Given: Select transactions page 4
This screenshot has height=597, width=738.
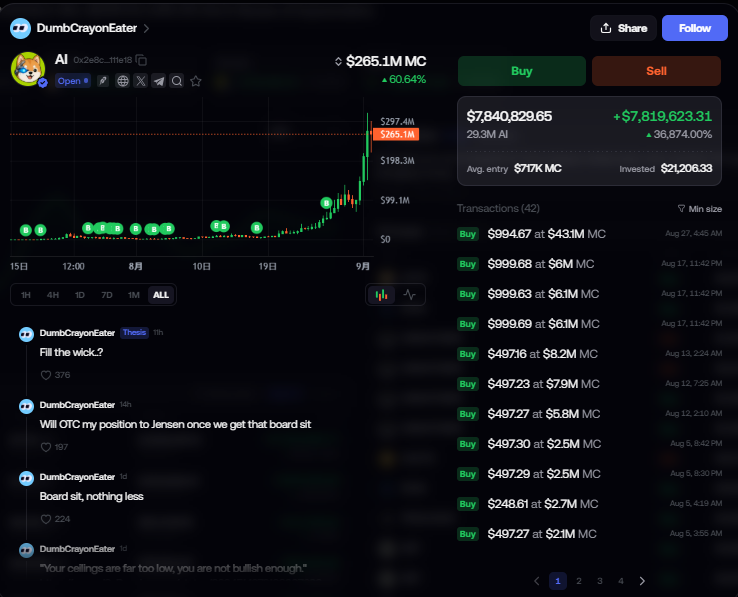Looking at the screenshot, I should (621, 581).
